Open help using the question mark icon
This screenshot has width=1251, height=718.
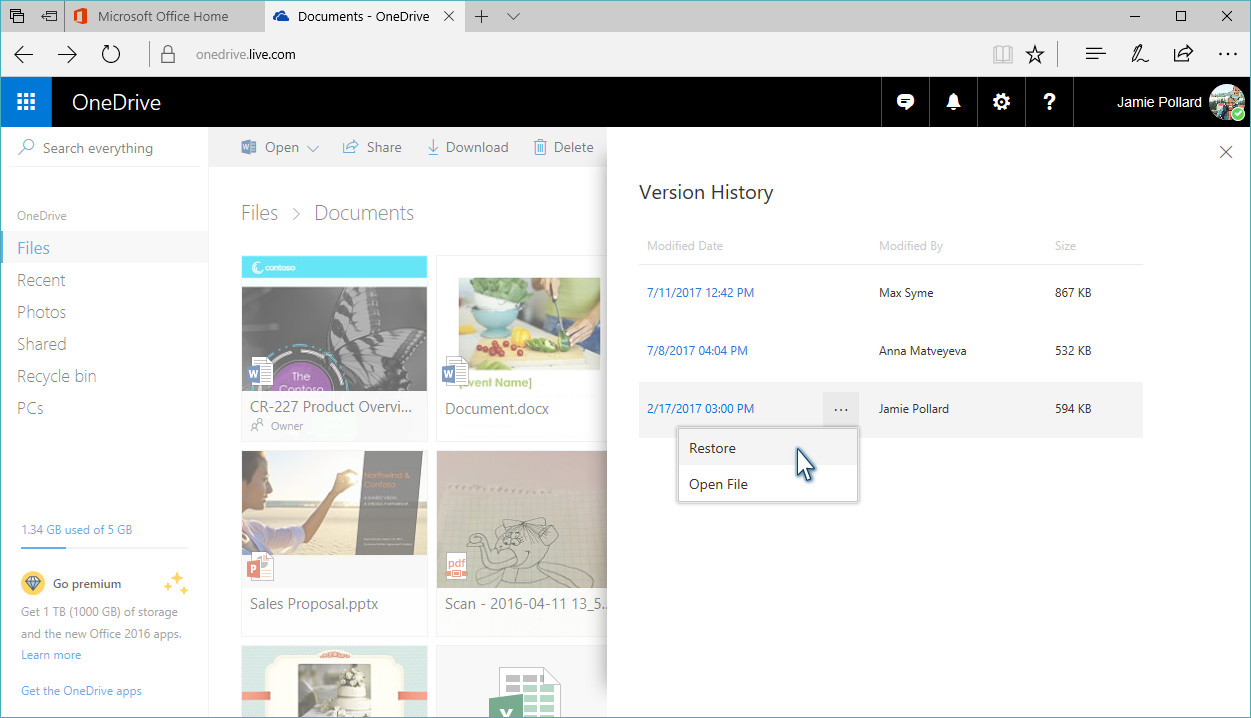tap(1048, 101)
